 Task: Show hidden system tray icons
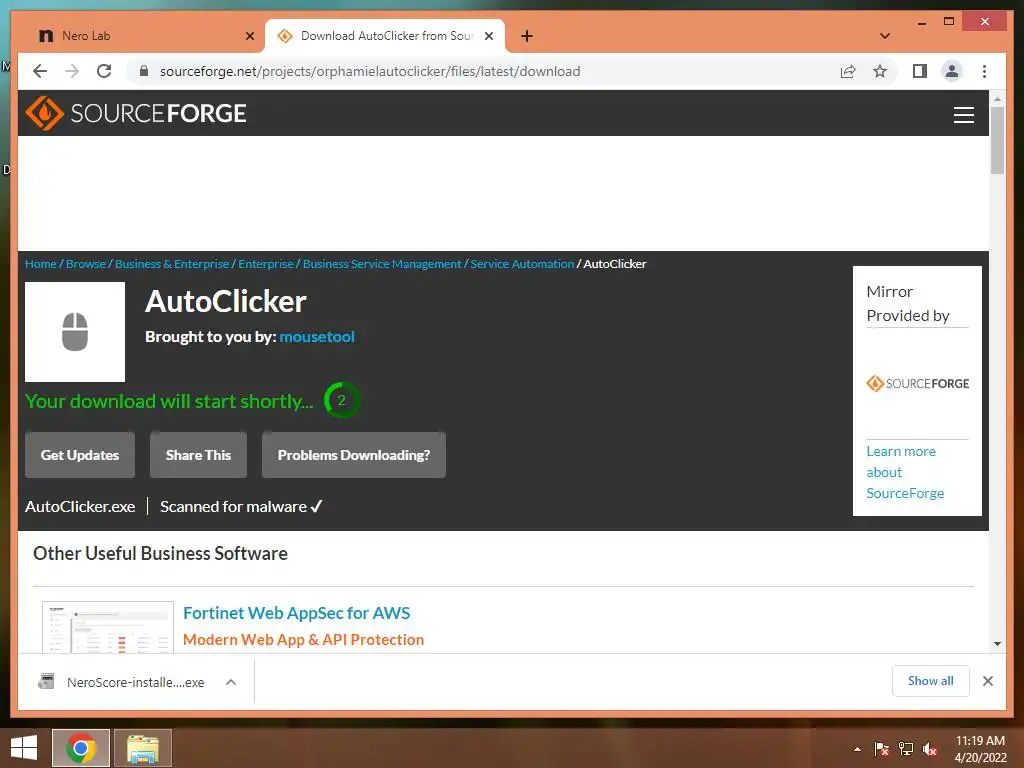(x=857, y=749)
